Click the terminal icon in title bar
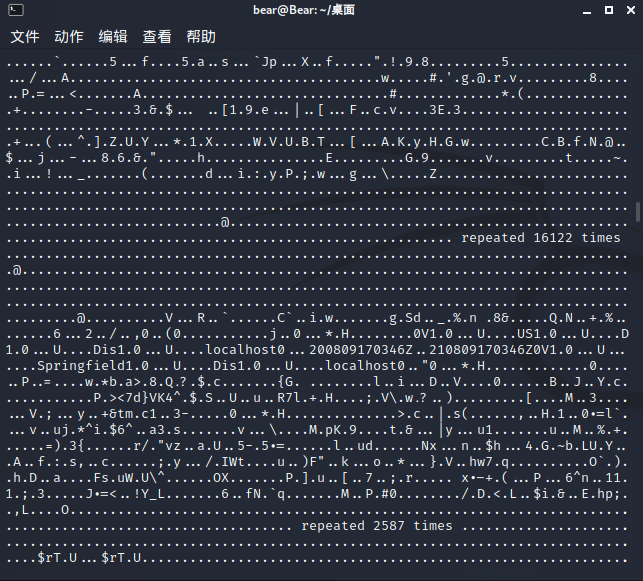The width and height of the screenshot is (643, 581). tap(16, 10)
